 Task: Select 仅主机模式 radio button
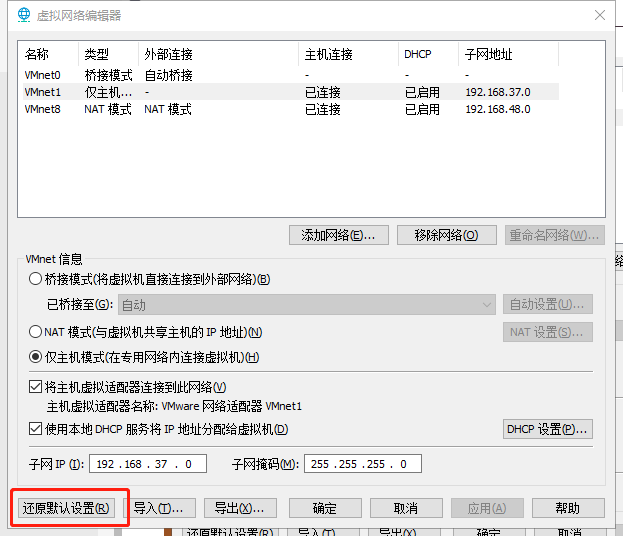tap(35, 357)
